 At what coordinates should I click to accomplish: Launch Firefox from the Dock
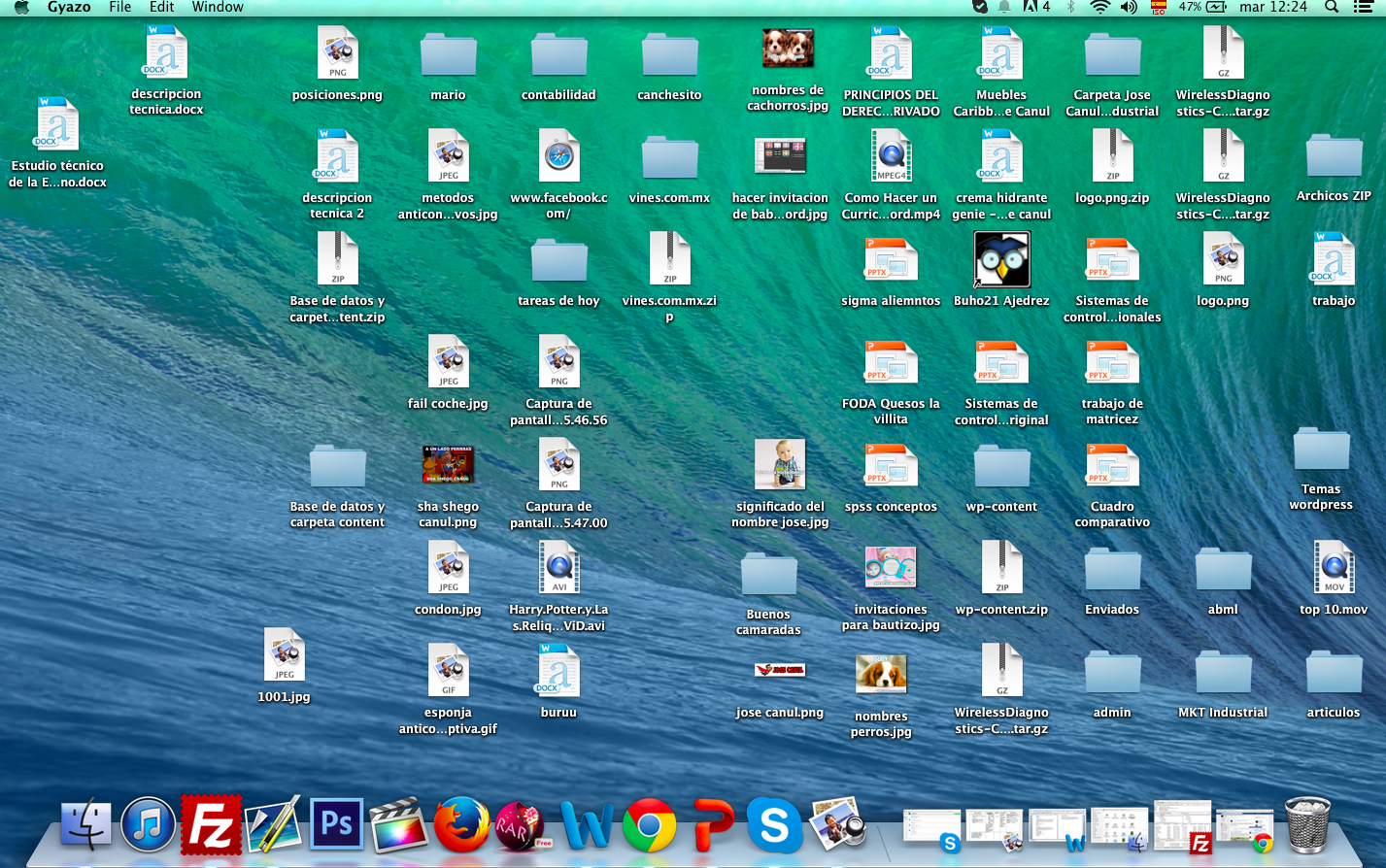(461, 825)
